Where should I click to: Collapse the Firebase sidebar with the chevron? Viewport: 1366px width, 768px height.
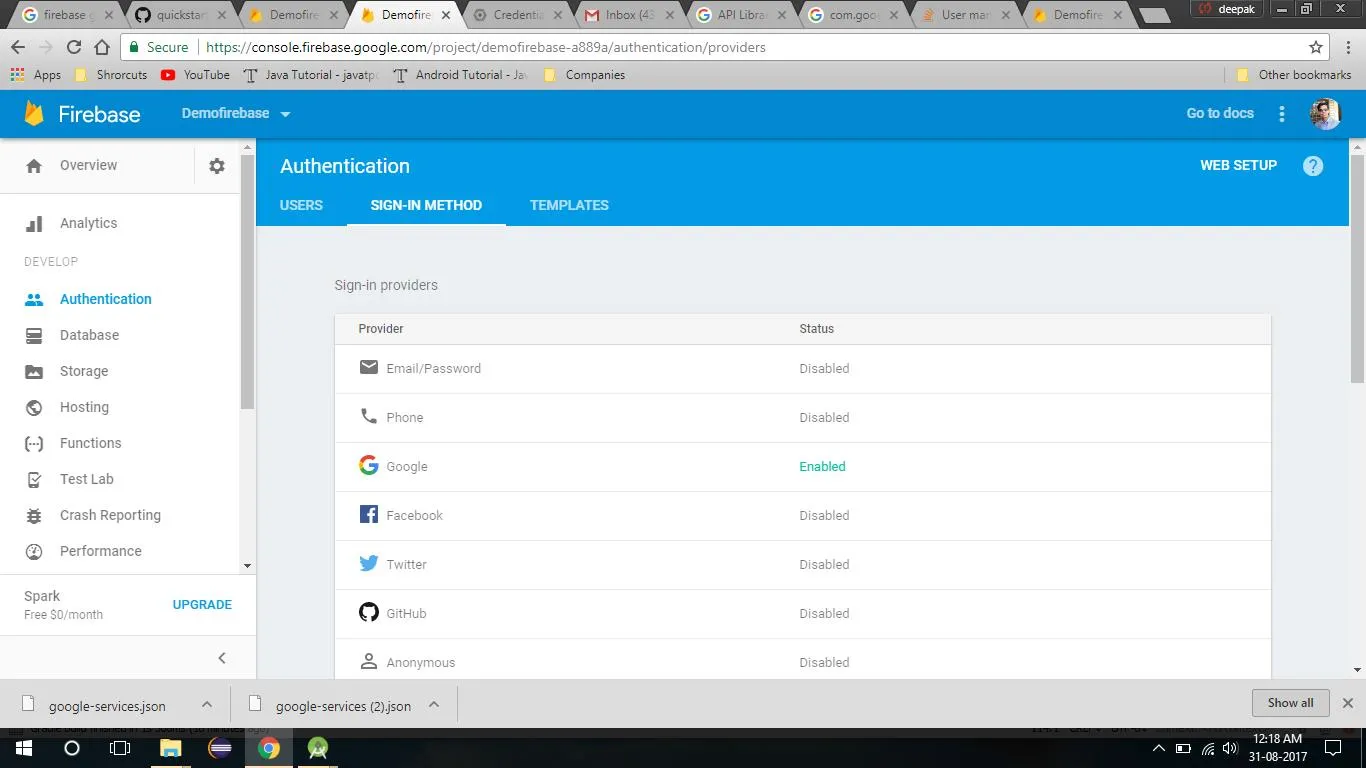(222, 658)
